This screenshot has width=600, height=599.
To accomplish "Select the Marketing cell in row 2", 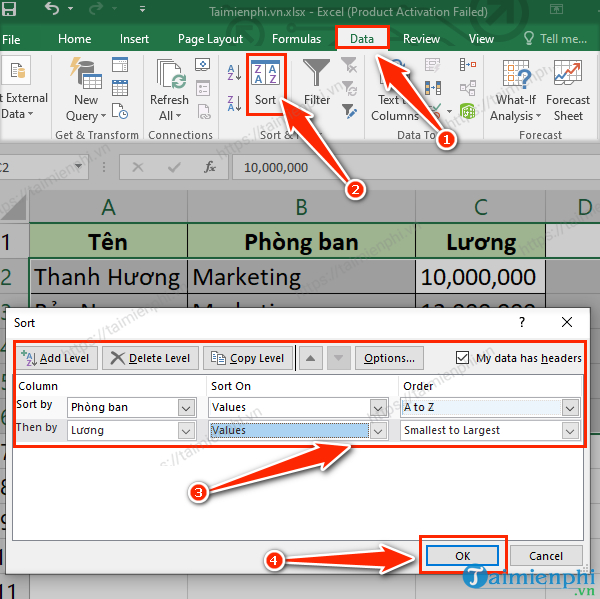I will (x=301, y=277).
